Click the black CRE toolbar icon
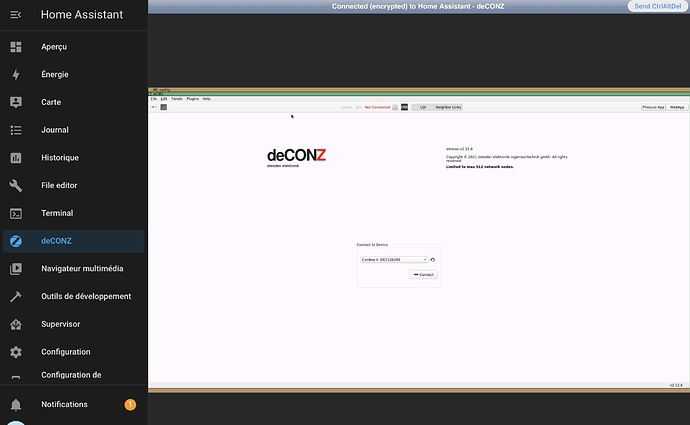Screen dimensions: 690x425 404,107
